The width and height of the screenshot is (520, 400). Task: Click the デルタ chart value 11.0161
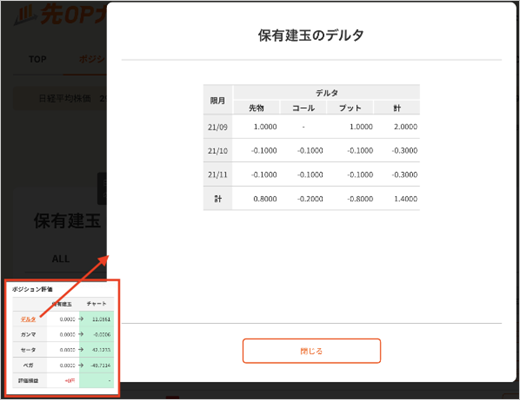click(x=101, y=319)
